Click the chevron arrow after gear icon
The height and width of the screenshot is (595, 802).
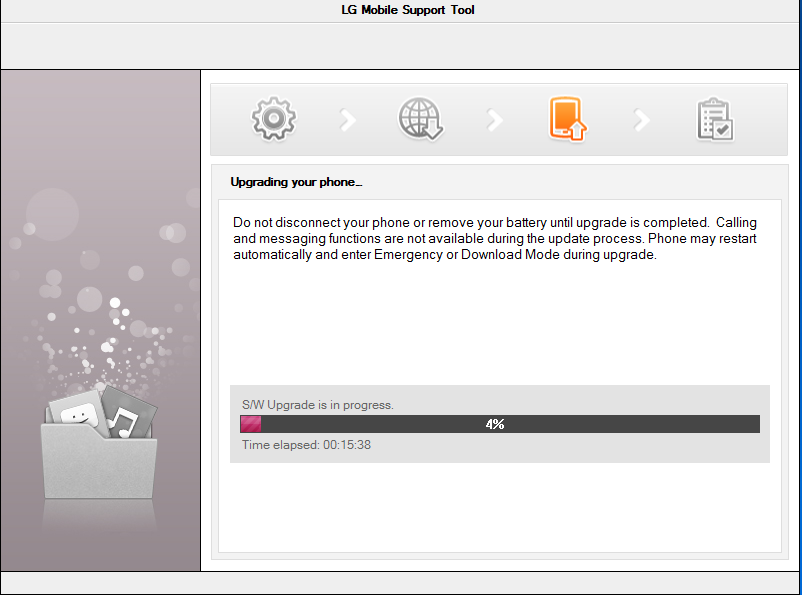tap(348, 121)
